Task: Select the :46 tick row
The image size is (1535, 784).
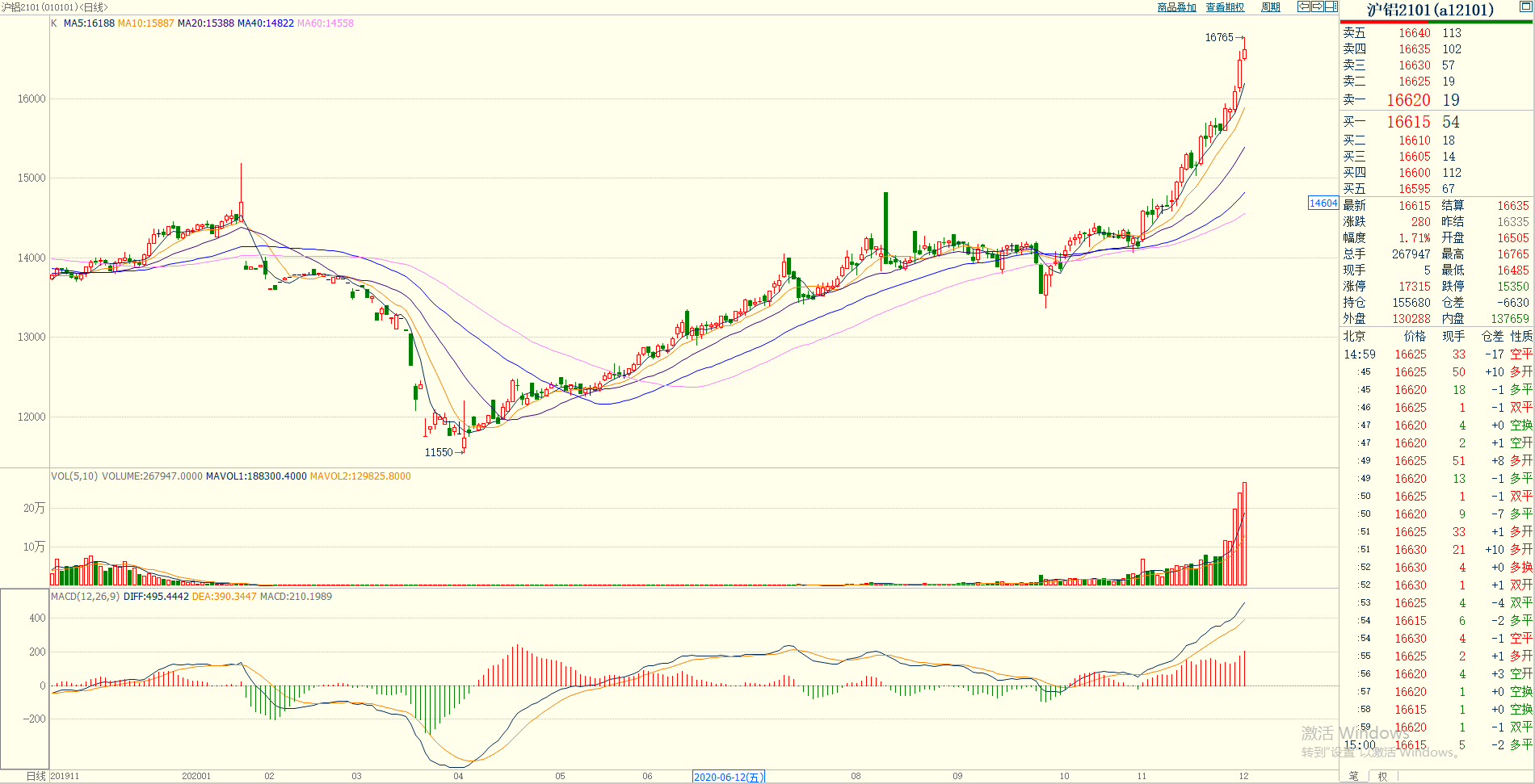Action: [x=1437, y=408]
